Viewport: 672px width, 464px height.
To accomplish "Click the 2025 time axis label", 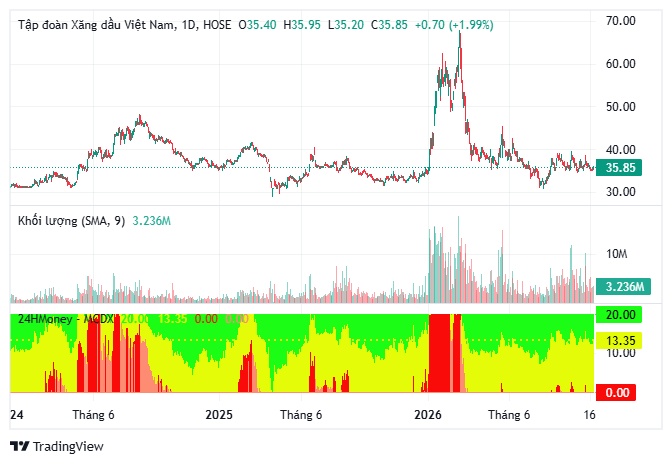I will coord(219,415).
